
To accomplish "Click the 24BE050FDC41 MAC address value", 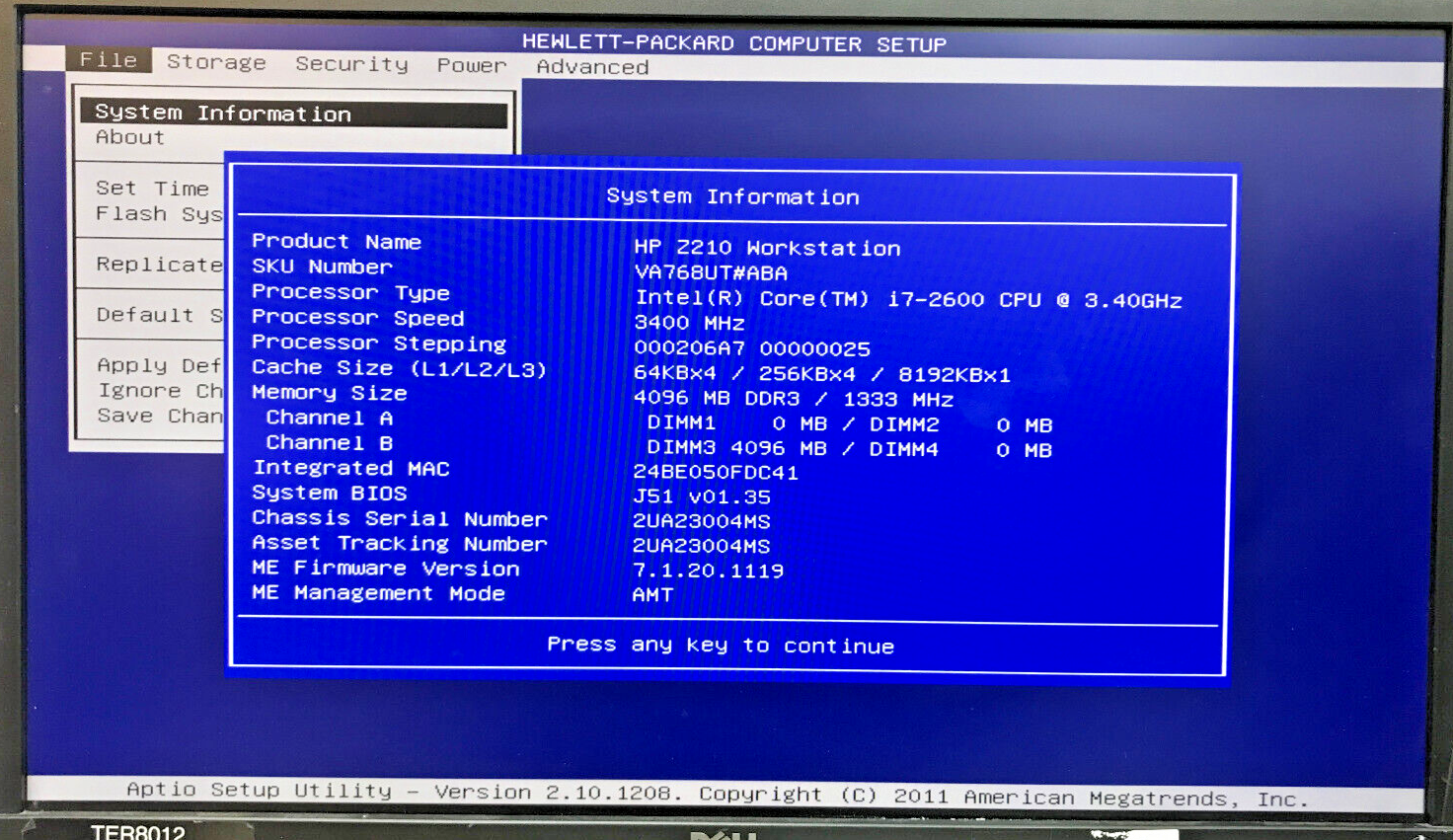I will point(716,472).
